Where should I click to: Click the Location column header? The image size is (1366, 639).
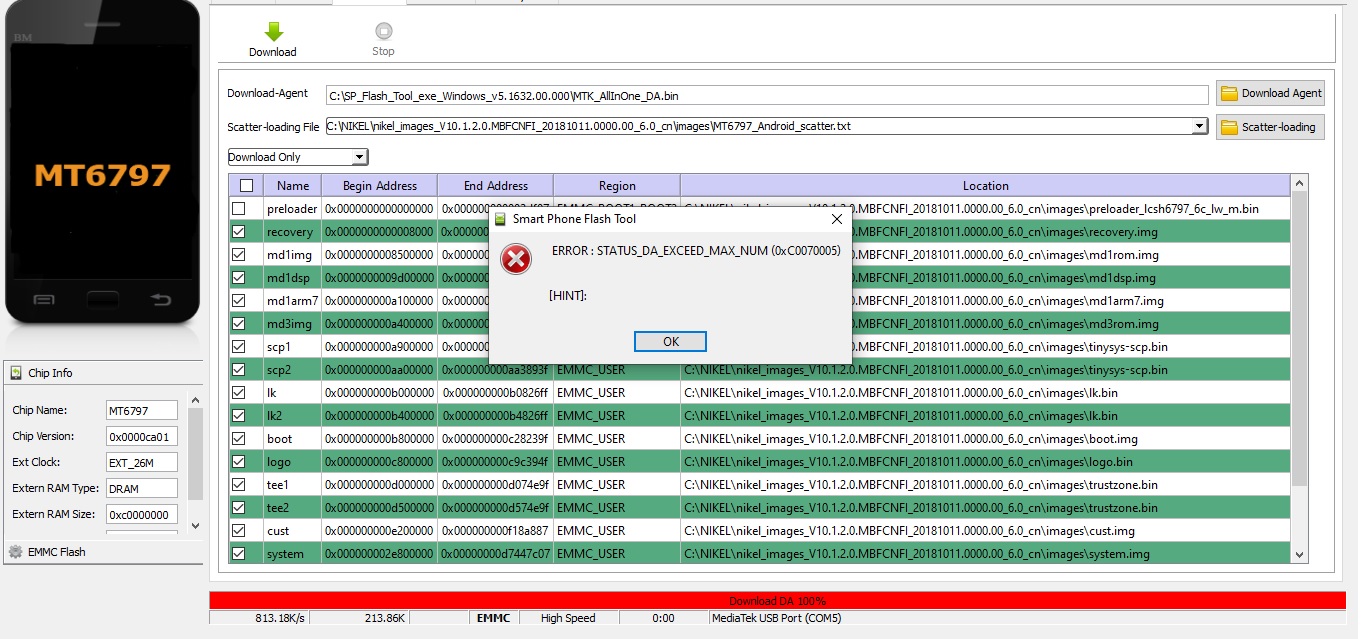click(985, 186)
